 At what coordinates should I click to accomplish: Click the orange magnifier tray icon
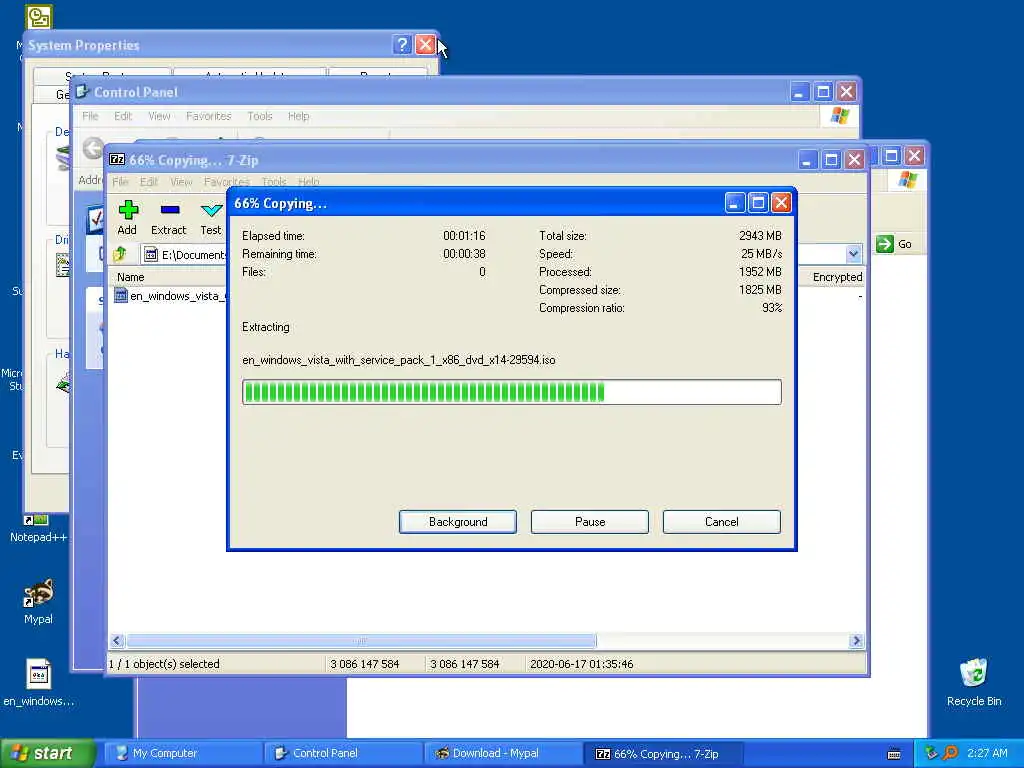(x=950, y=753)
